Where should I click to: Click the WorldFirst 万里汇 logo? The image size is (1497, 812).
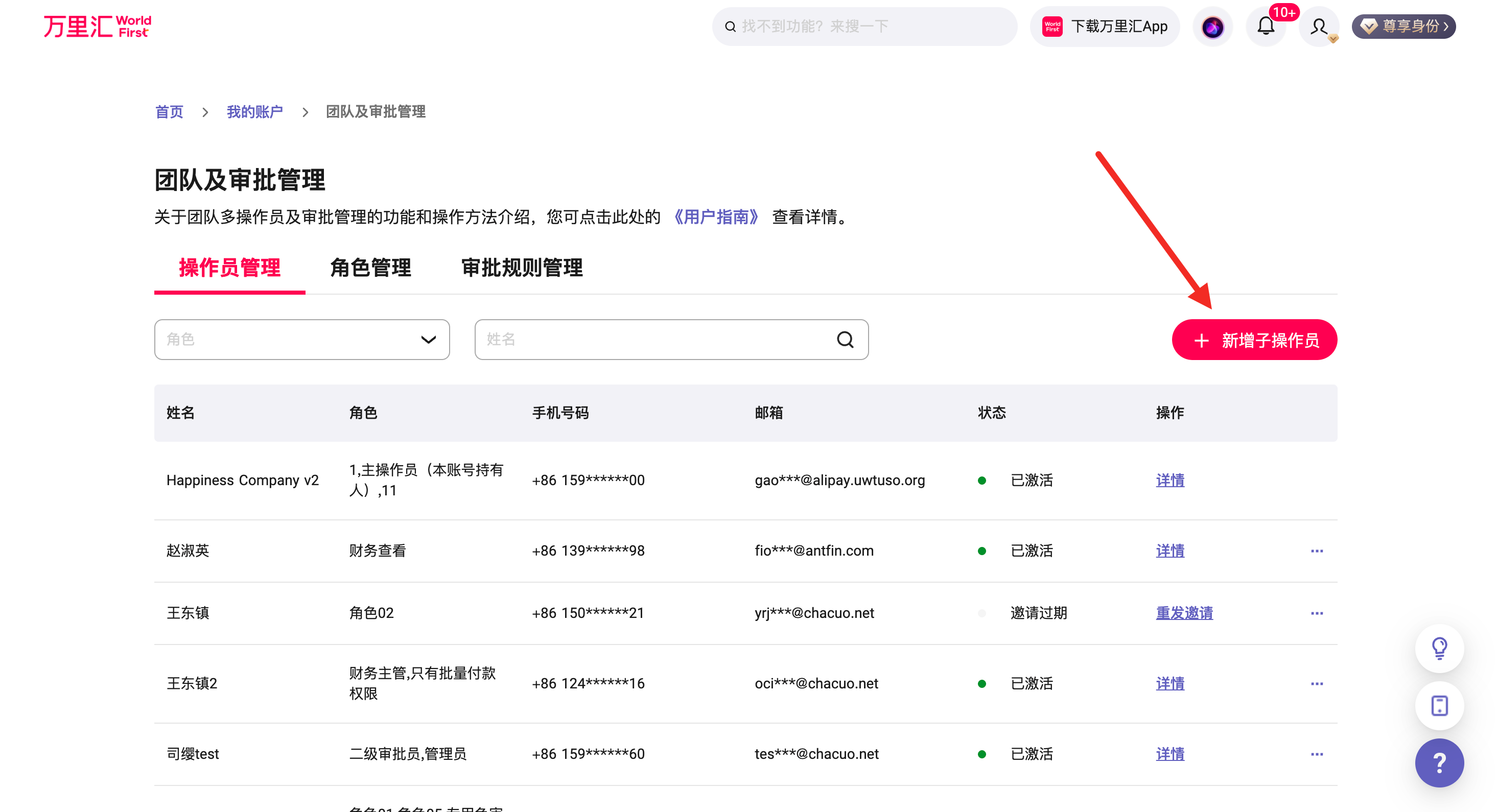pyautogui.click(x=97, y=26)
